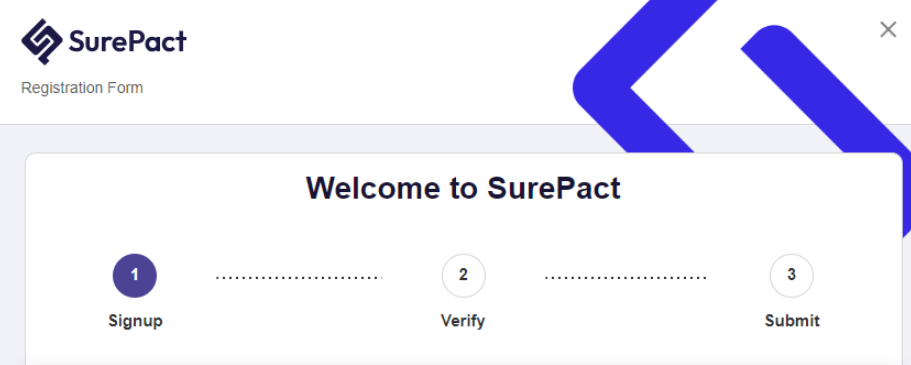Jump to step 3 circle
The height and width of the screenshot is (365, 911).
(x=791, y=275)
